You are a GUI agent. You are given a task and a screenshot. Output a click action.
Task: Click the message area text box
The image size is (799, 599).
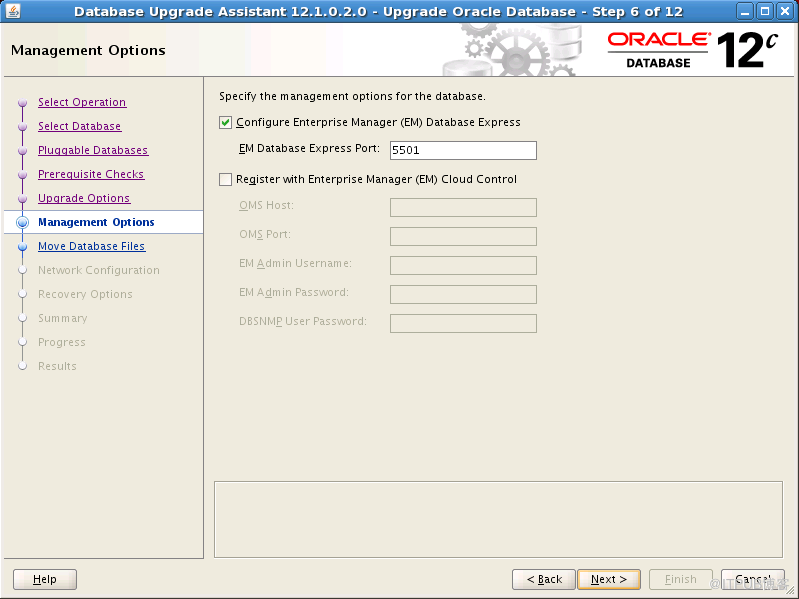pyautogui.click(x=498, y=520)
